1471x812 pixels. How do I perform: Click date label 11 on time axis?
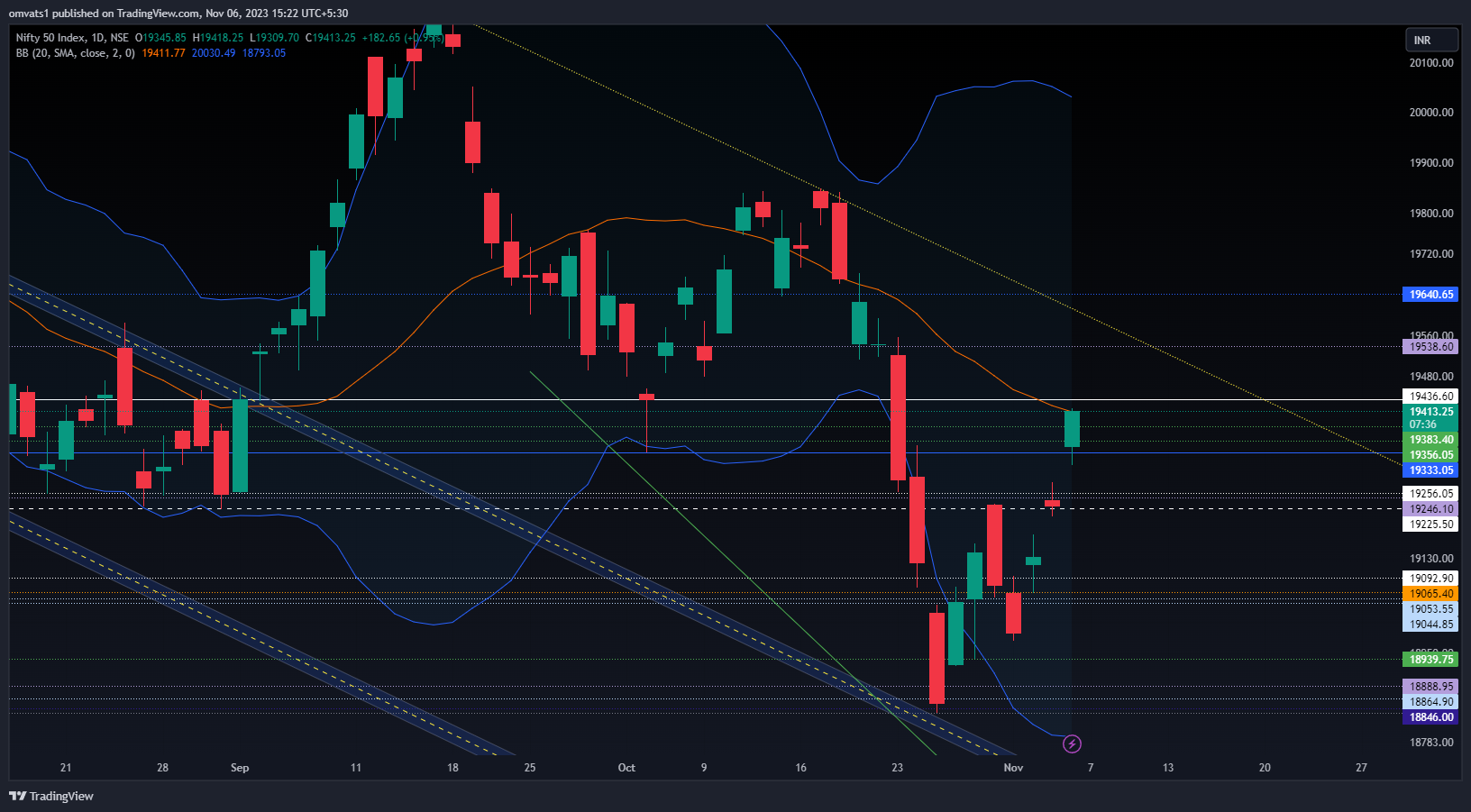click(x=356, y=768)
